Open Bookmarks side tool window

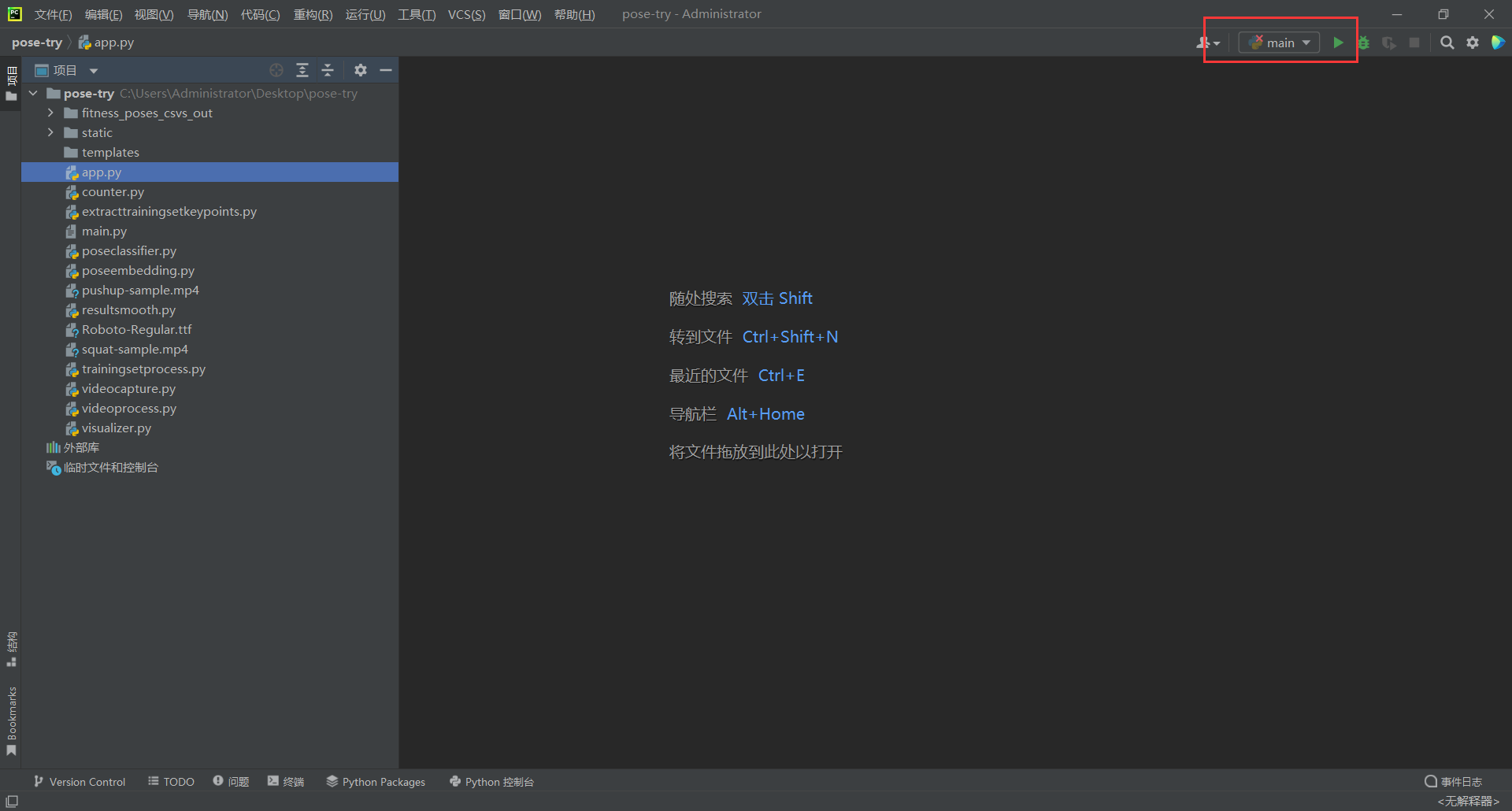pyautogui.click(x=11, y=720)
